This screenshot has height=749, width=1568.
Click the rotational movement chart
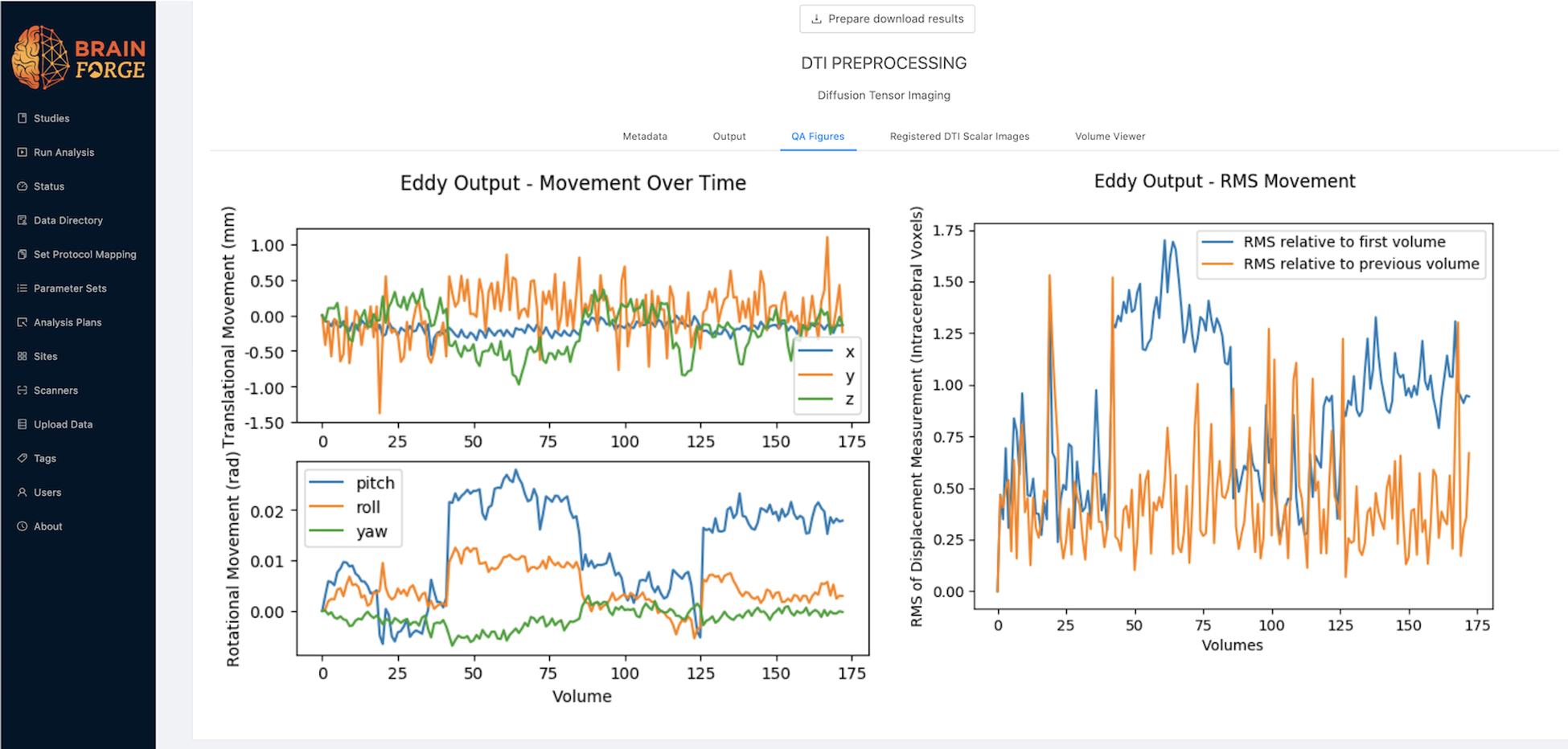click(583, 558)
